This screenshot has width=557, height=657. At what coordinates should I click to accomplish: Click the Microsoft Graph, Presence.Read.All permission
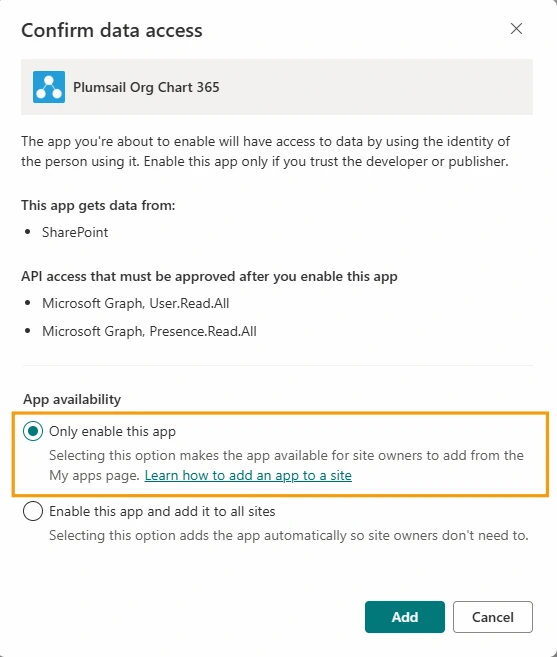pyautogui.click(x=149, y=331)
